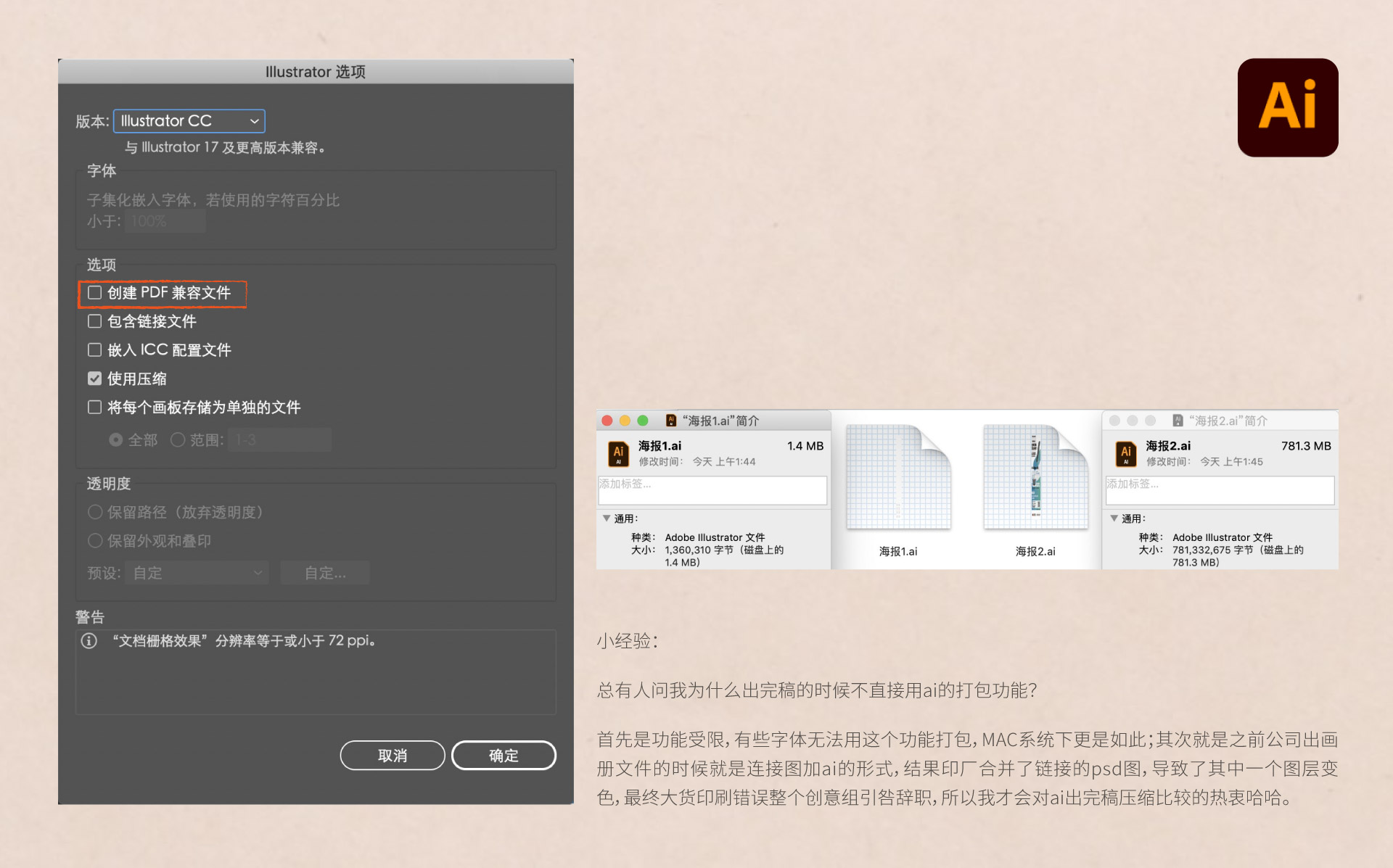Click the Ai file icon beside 海报2.ai
The image size is (1393, 868).
(x=1125, y=453)
